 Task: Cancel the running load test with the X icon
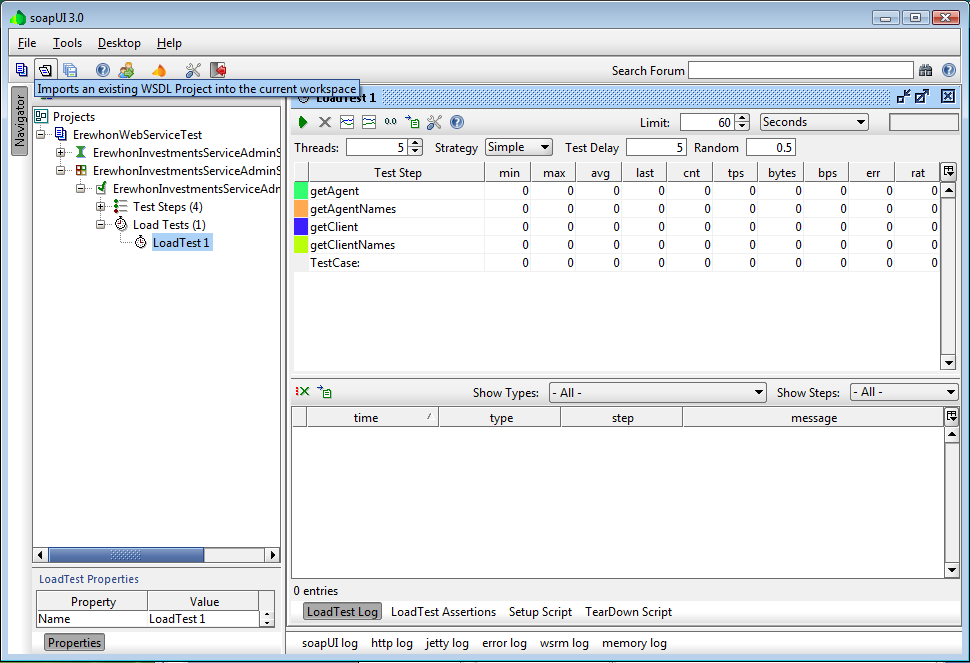pyautogui.click(x=325, y=122)
